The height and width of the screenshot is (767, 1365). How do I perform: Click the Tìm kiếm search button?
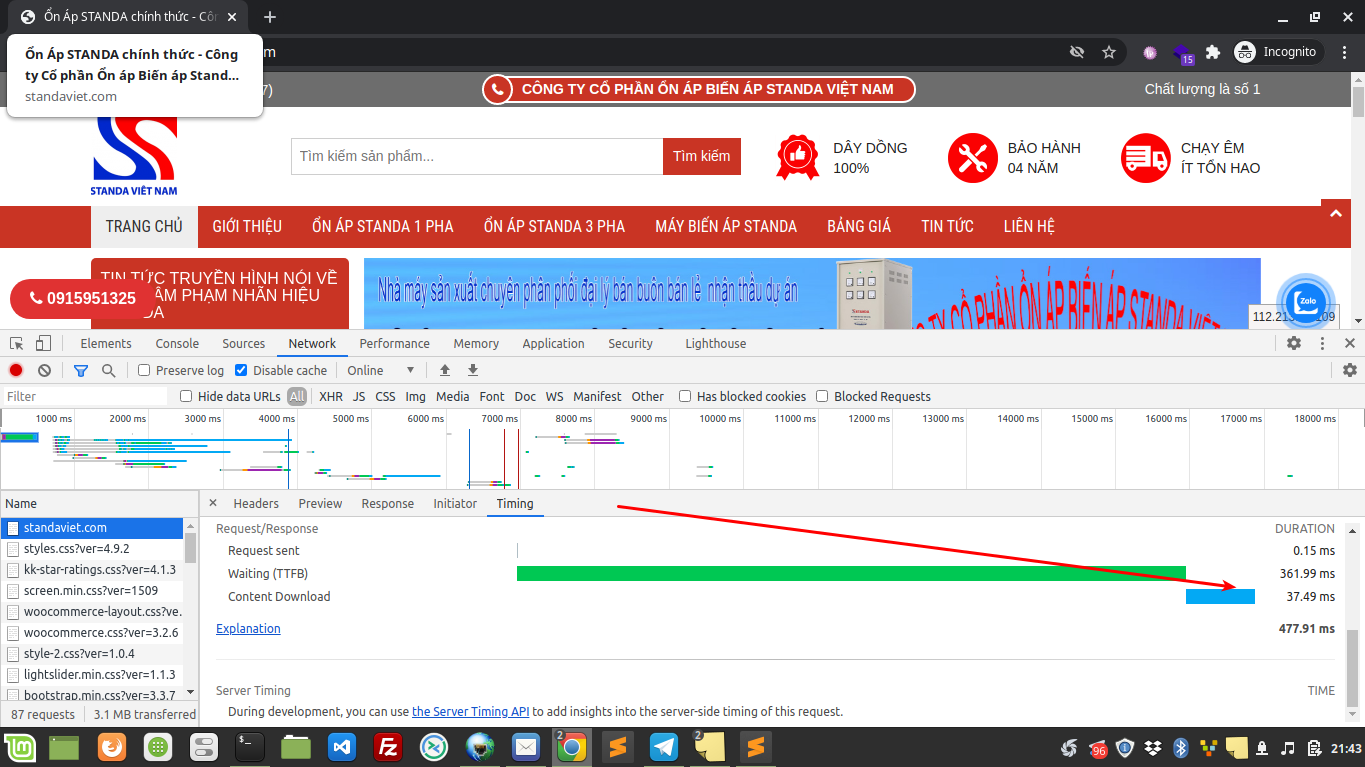702,156
